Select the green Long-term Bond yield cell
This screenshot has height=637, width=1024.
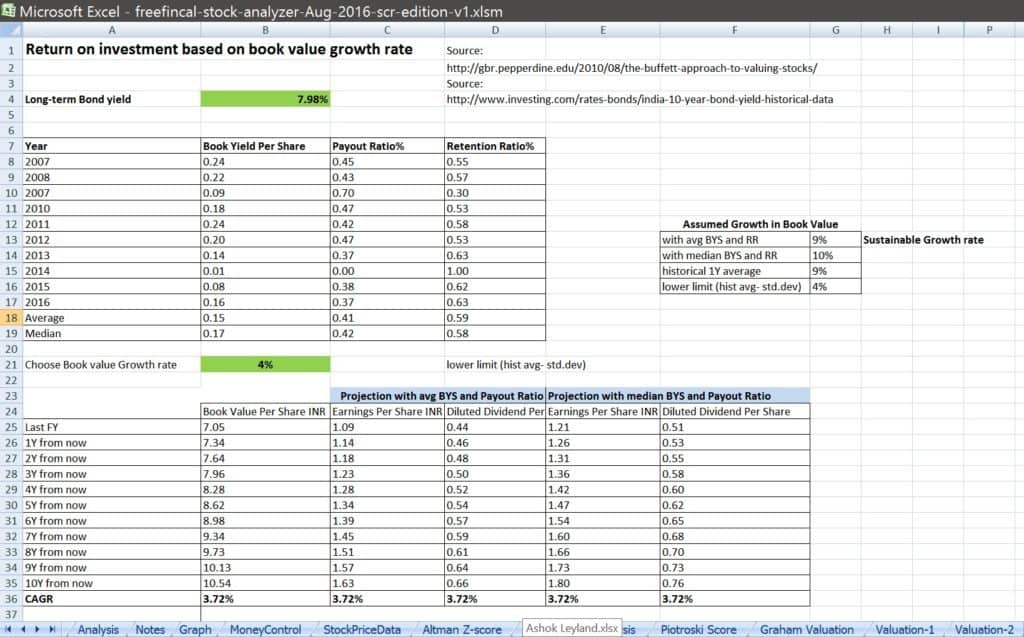[x=265, y=99]
